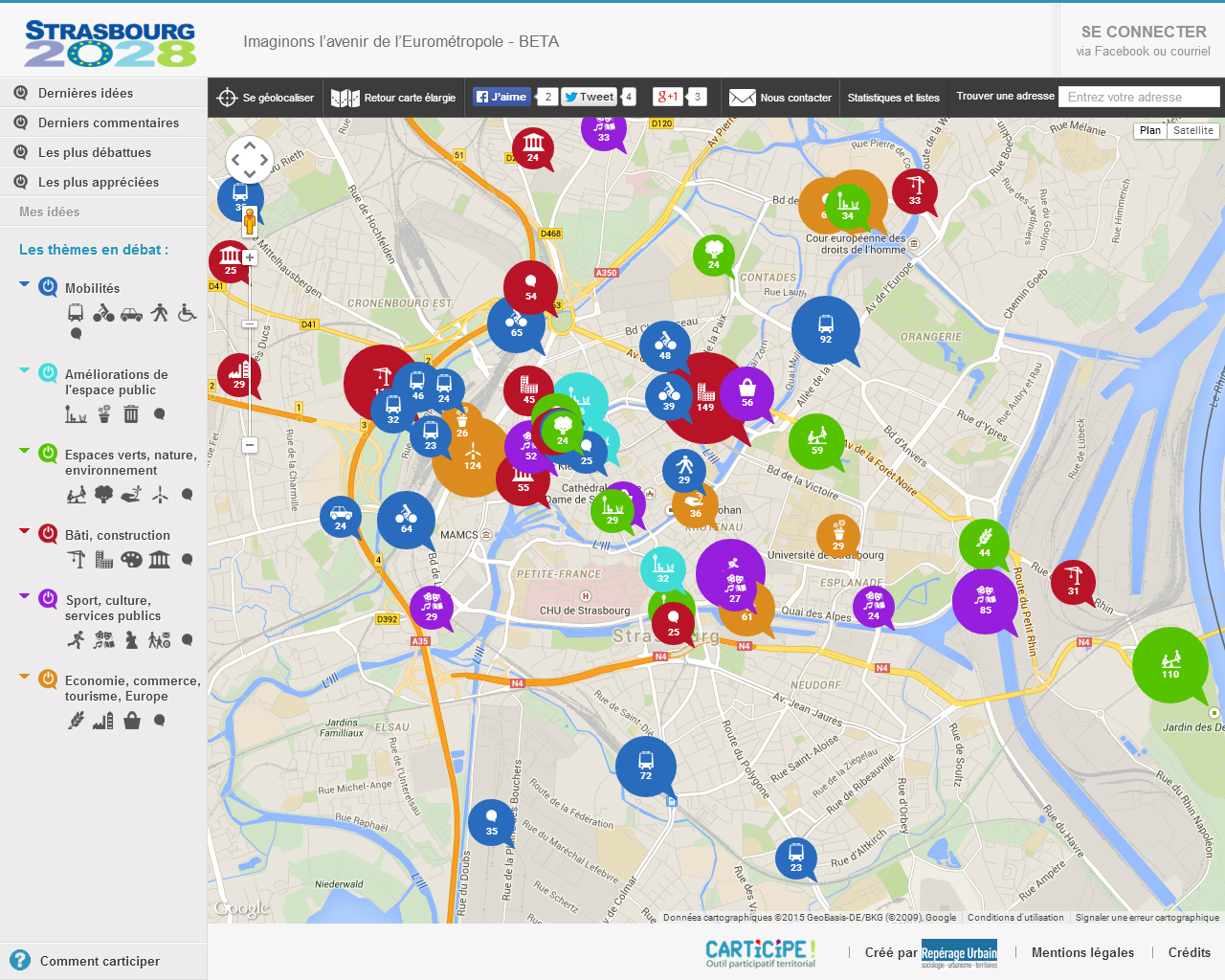Click the Se géolocaliser crosshair button

click(227, 98)
